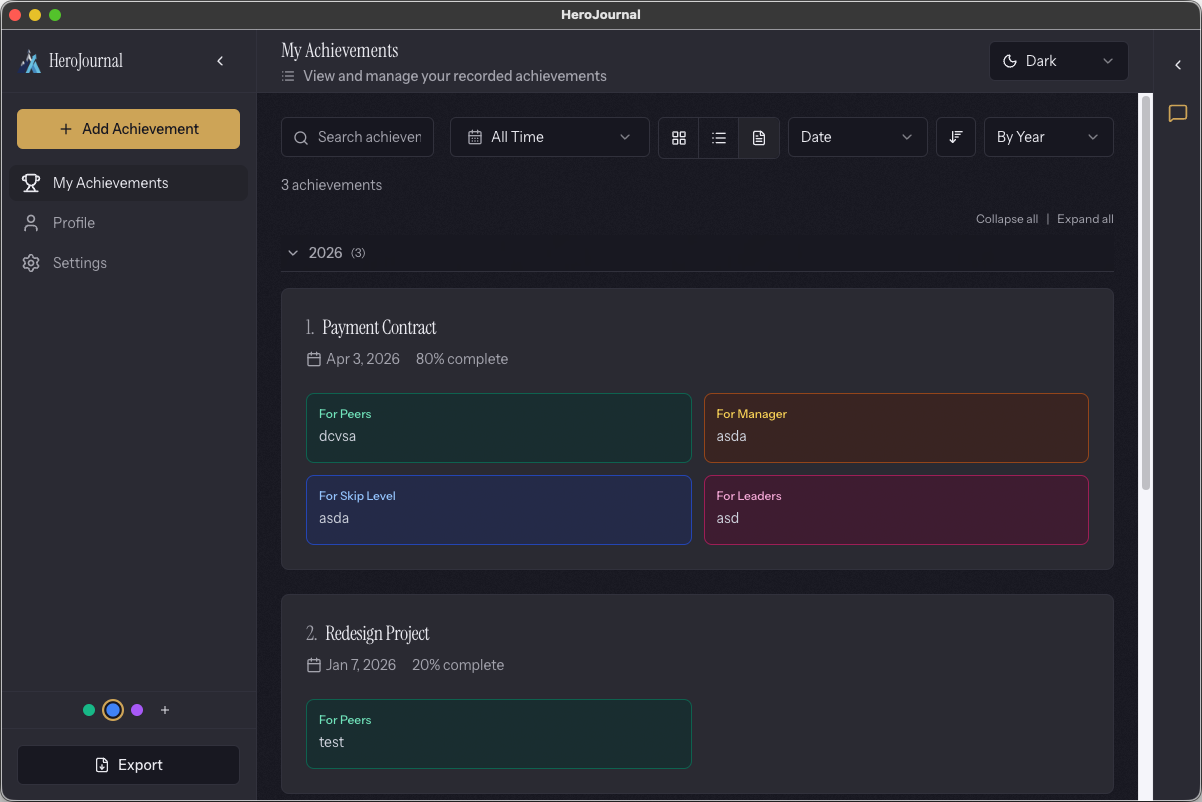Click the calendar icon beside Apr 3, 2026
This screenshot has width=1202, height=802.
(x=314, y=359)
